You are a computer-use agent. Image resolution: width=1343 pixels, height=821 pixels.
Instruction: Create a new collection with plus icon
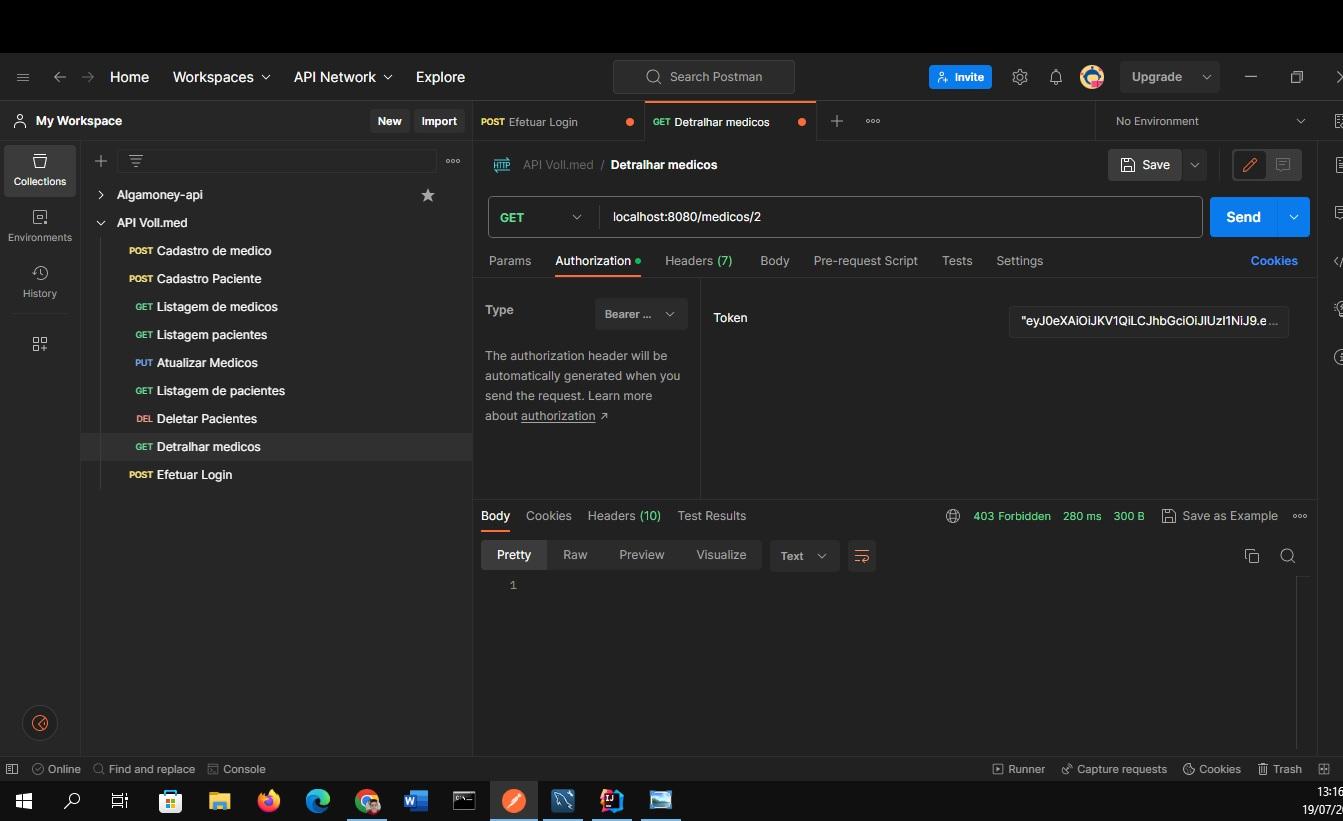[x=101, y=161]
